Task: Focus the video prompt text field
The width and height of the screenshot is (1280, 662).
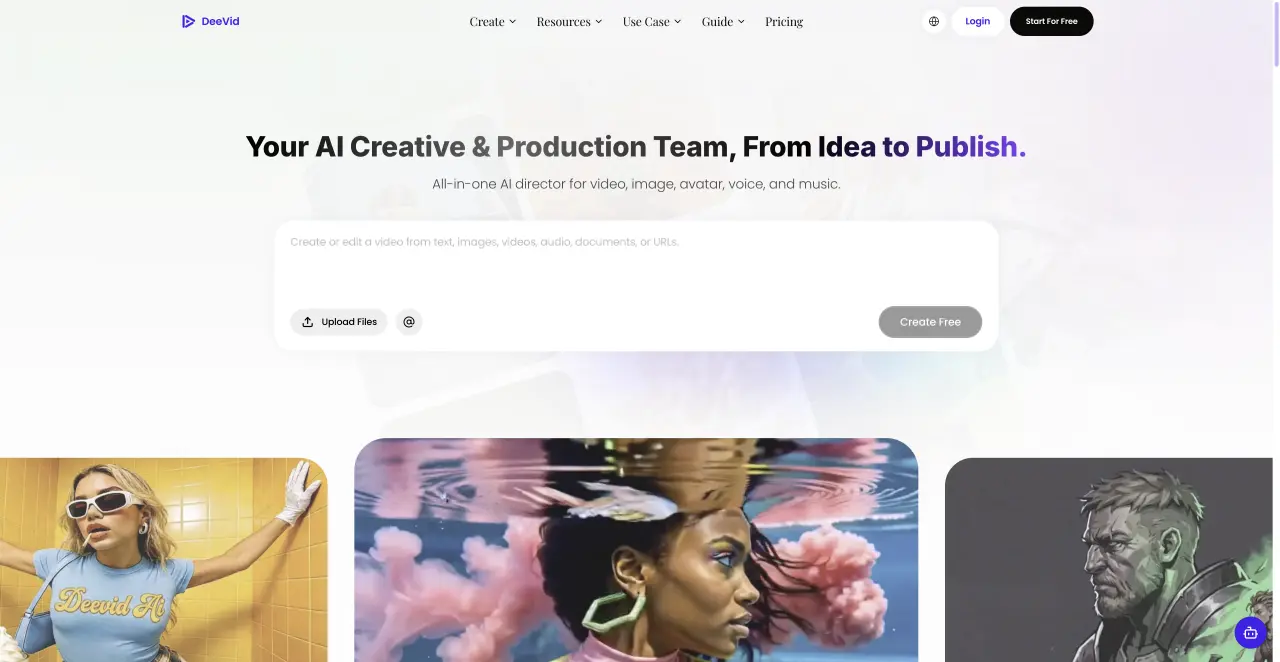Action: tap(636, 260)
